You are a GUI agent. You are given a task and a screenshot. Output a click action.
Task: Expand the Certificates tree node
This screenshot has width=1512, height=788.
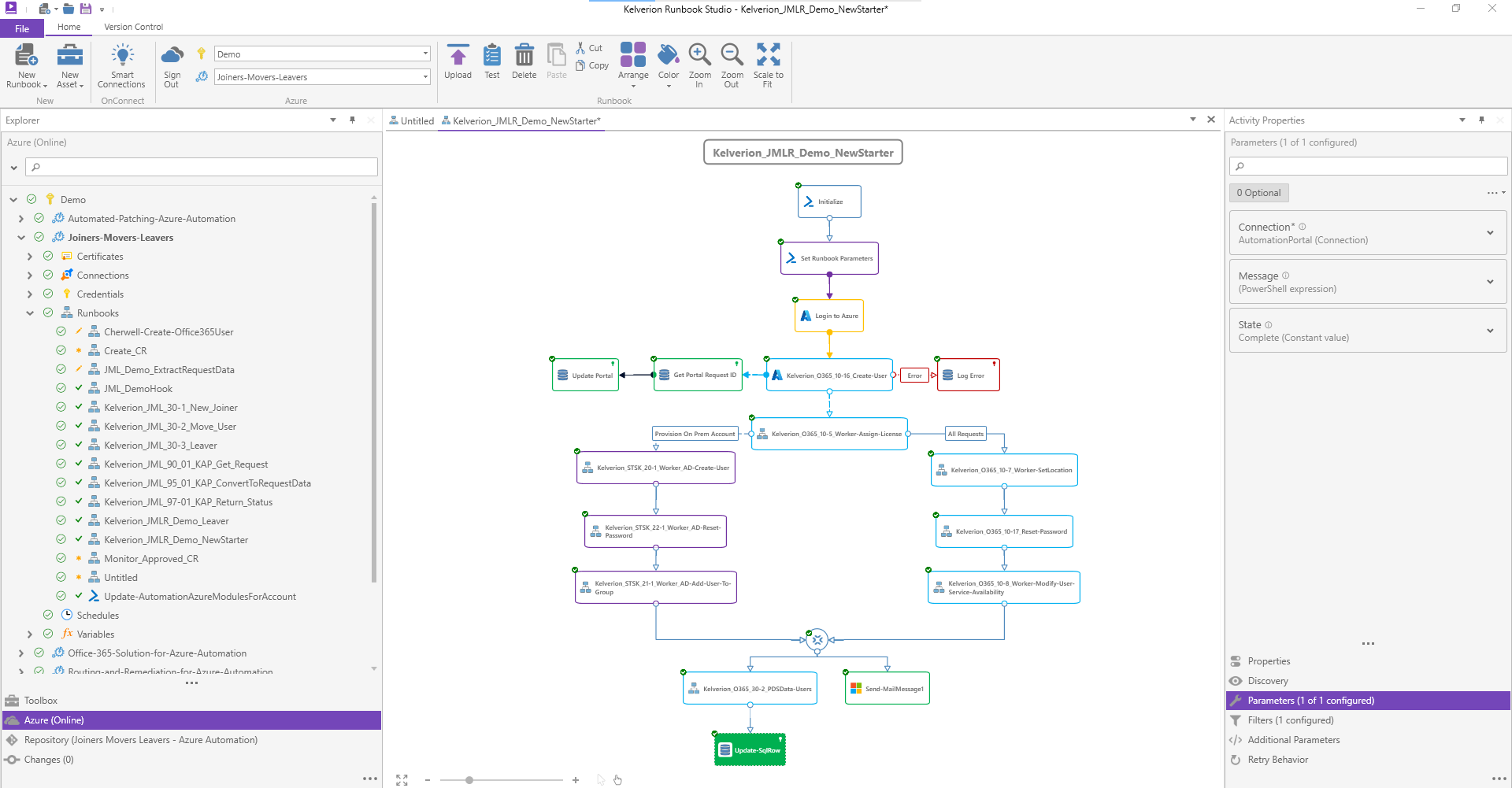click(x=30, y=257)
